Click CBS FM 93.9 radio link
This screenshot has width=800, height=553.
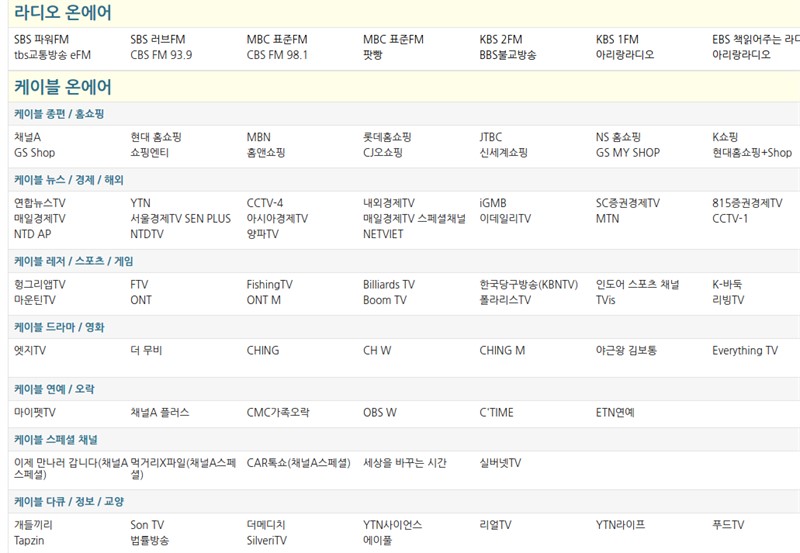point(161,55)
